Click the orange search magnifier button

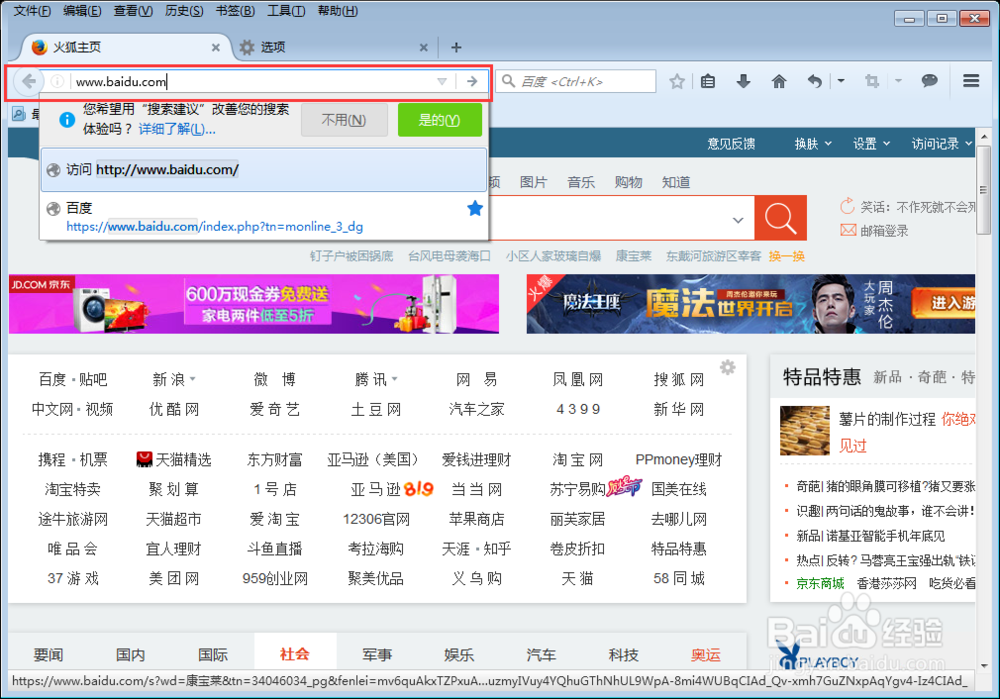781,218
